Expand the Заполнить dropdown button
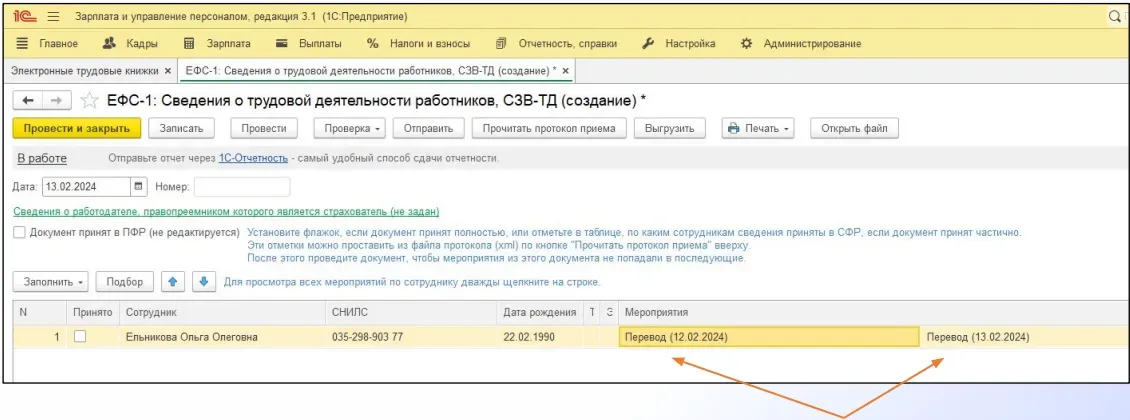The image size is (1130, 420). (x=50, y=282)
